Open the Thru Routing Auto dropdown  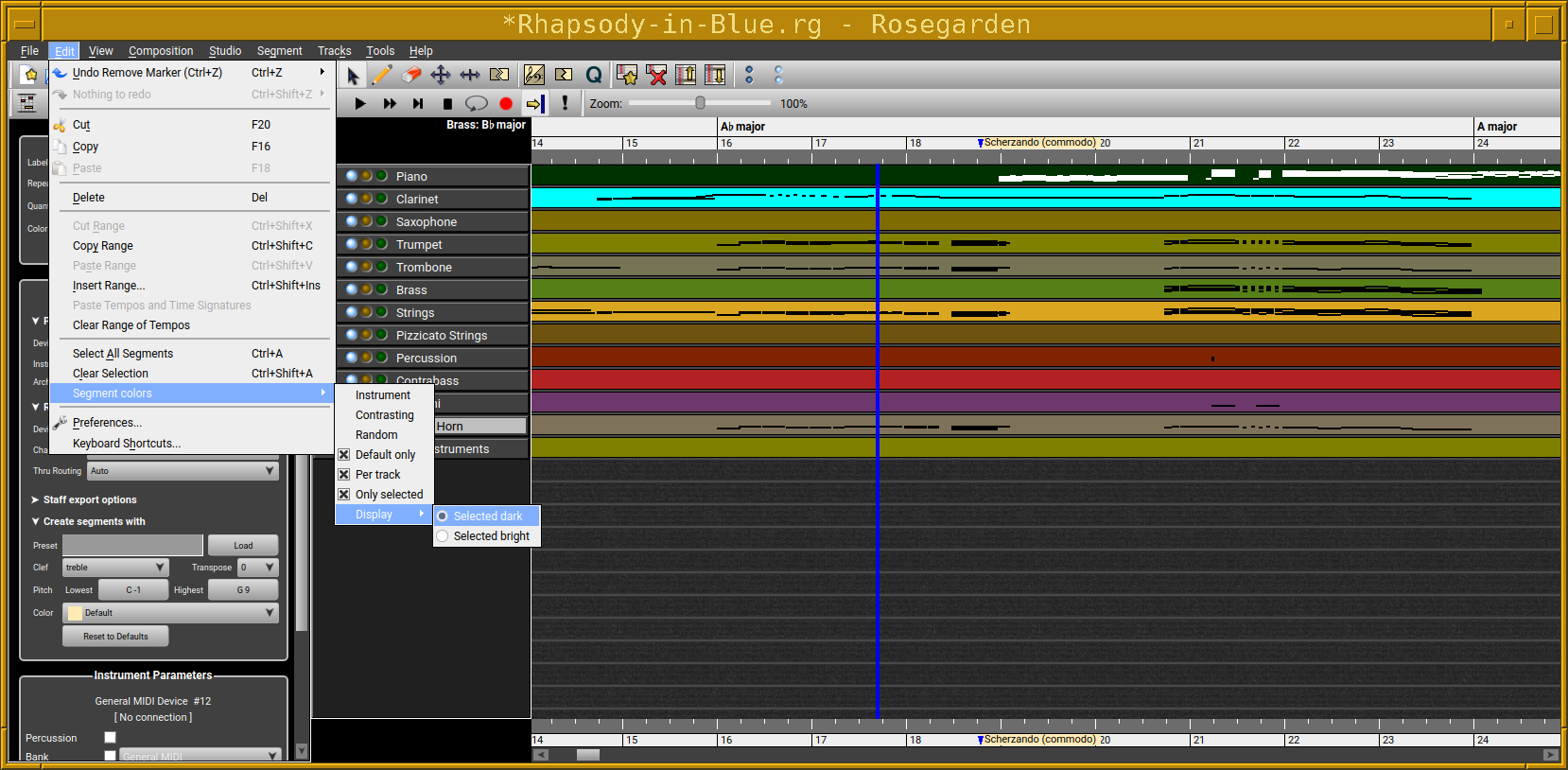pos(183,471)
